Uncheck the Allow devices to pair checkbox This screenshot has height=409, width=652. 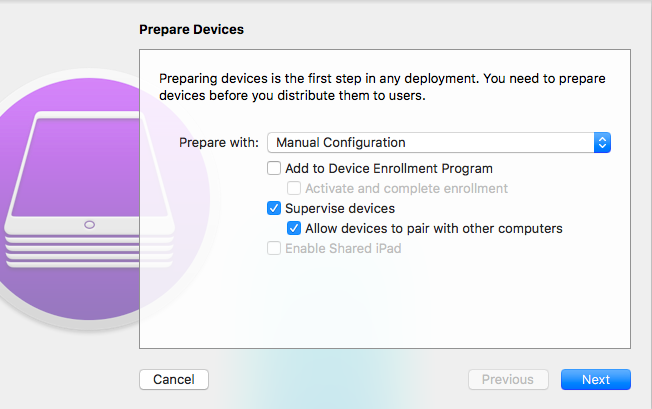294,229
